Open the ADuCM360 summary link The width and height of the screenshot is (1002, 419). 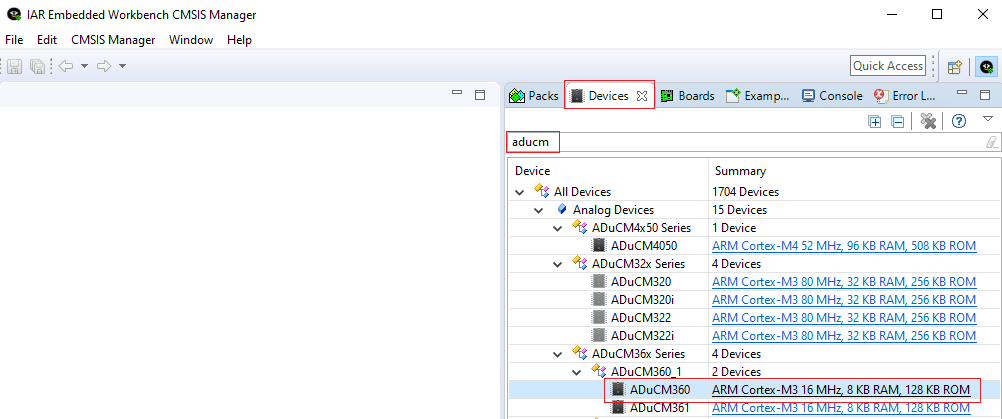(841, 390)
